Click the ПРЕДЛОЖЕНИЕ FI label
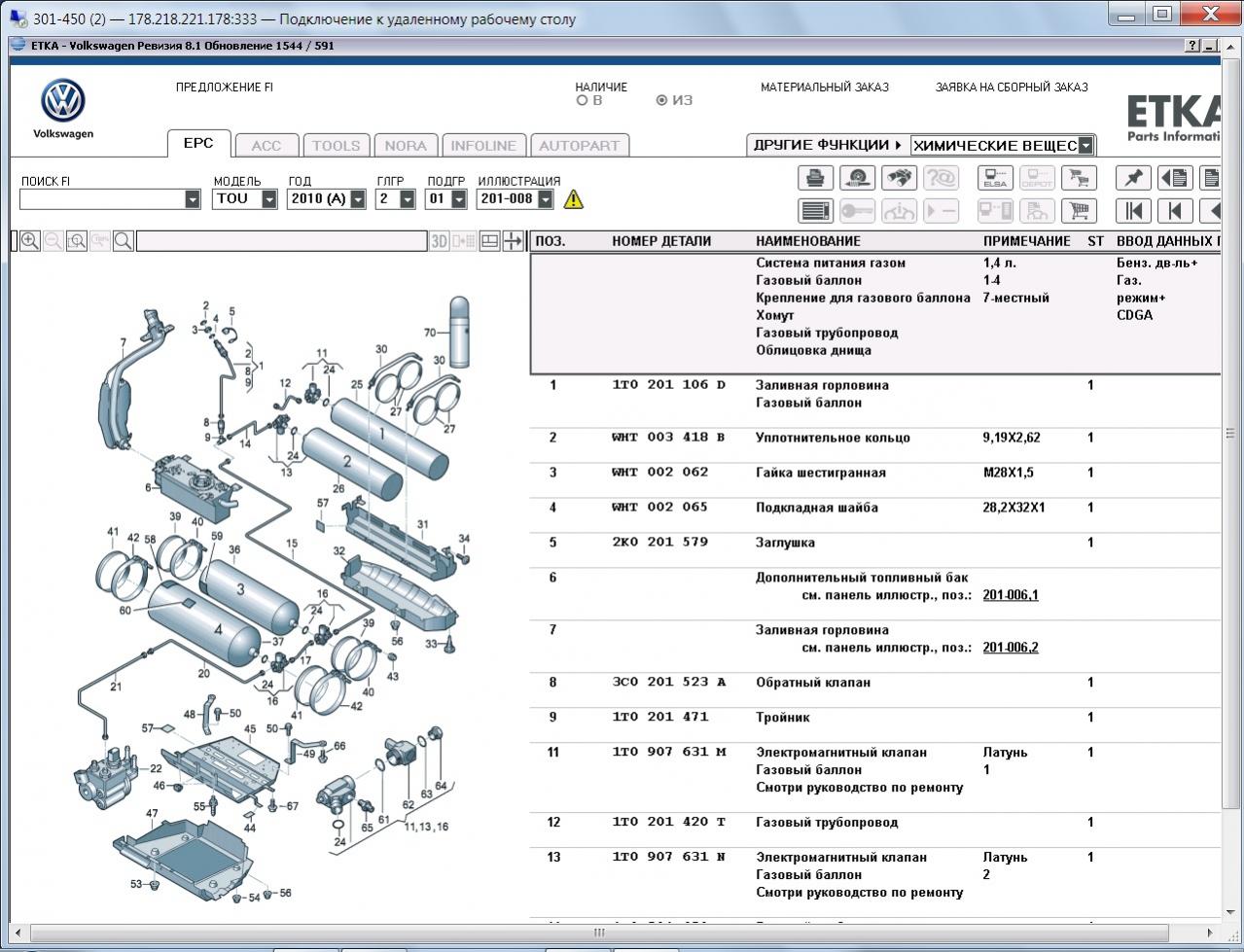Image resolution: width=1244 pixels, height=952 pixels. click(x=225, y=88)
